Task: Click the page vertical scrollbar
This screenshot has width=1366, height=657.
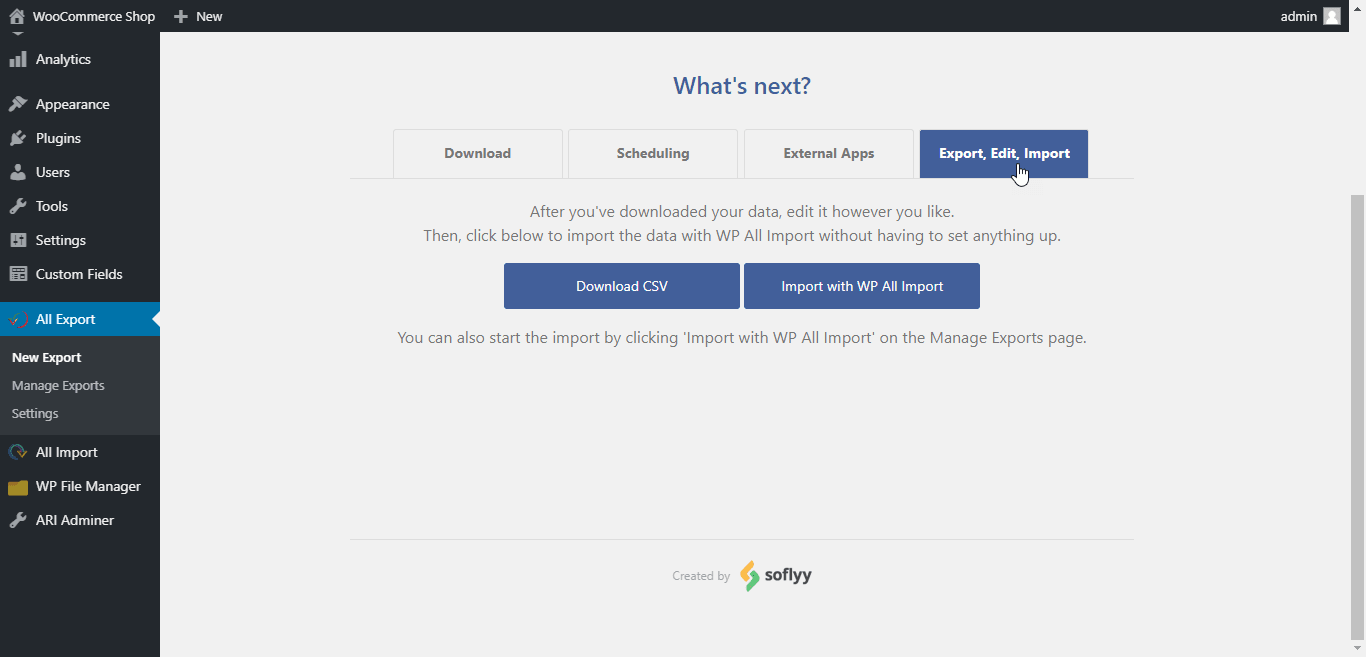Action: [1357, 417]
